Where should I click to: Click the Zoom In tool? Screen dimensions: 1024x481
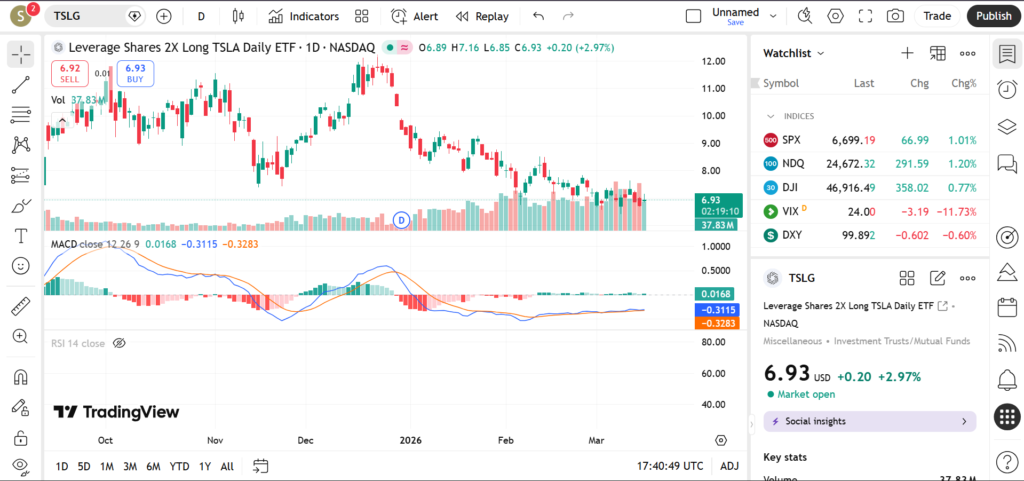tap(20, 336)
